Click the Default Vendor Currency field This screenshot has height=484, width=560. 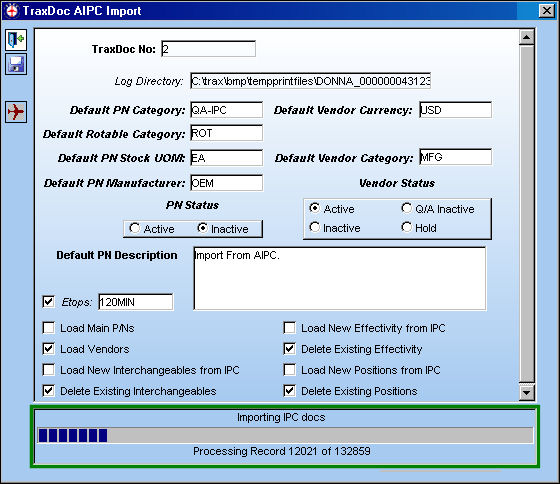click(x=455, y=110)
